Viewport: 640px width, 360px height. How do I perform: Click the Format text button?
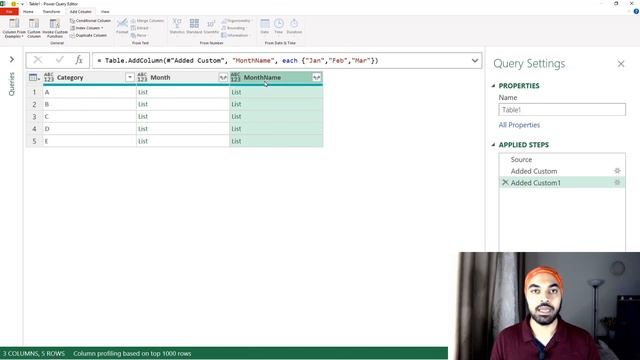click(122, 27)
